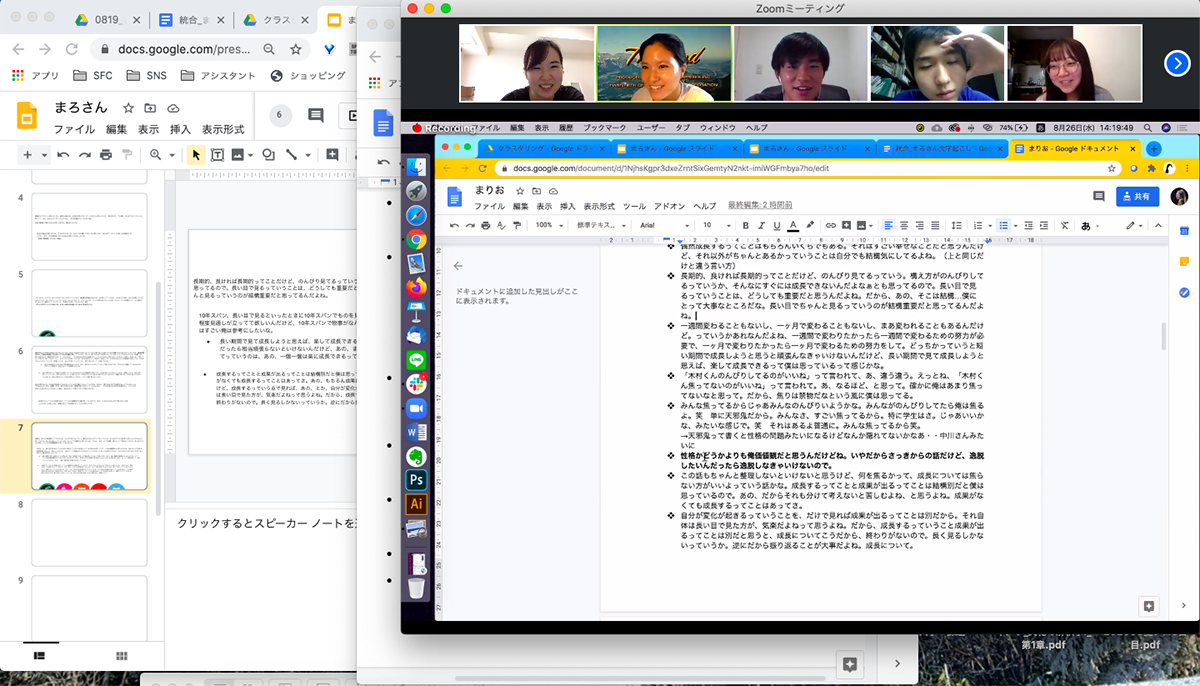Click the insert link icon in Docs toolbar

tap(829, 225)
